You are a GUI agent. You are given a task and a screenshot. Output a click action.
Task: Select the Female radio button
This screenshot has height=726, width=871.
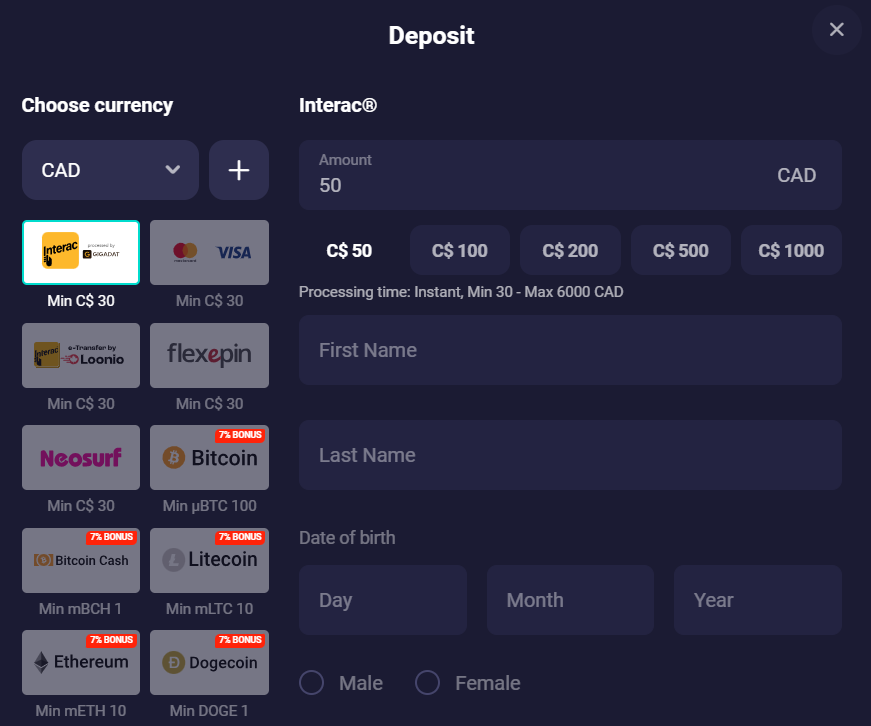pyautogui.click(x=428, y=683)
